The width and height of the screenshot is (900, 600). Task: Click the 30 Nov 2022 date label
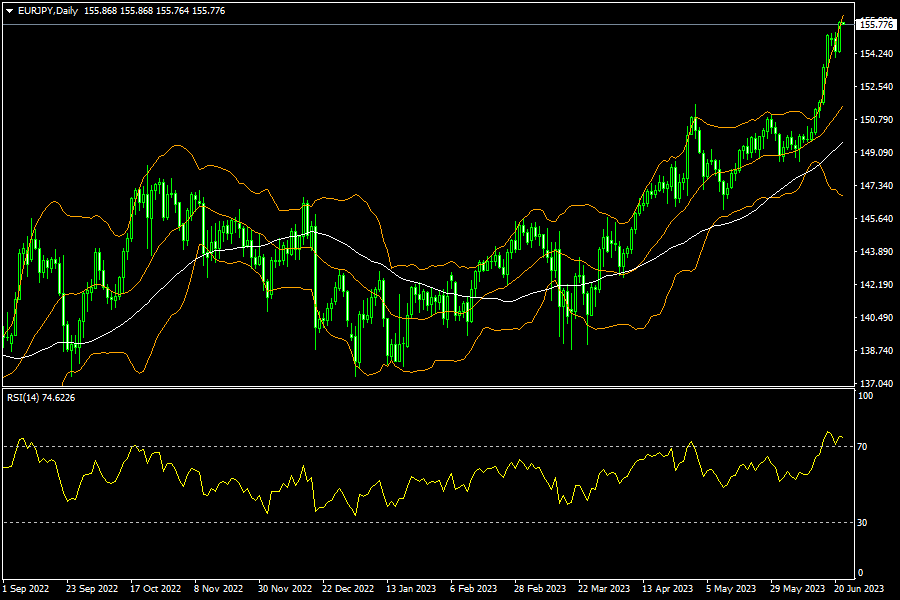pyautogui.click(x=285, y=589)
